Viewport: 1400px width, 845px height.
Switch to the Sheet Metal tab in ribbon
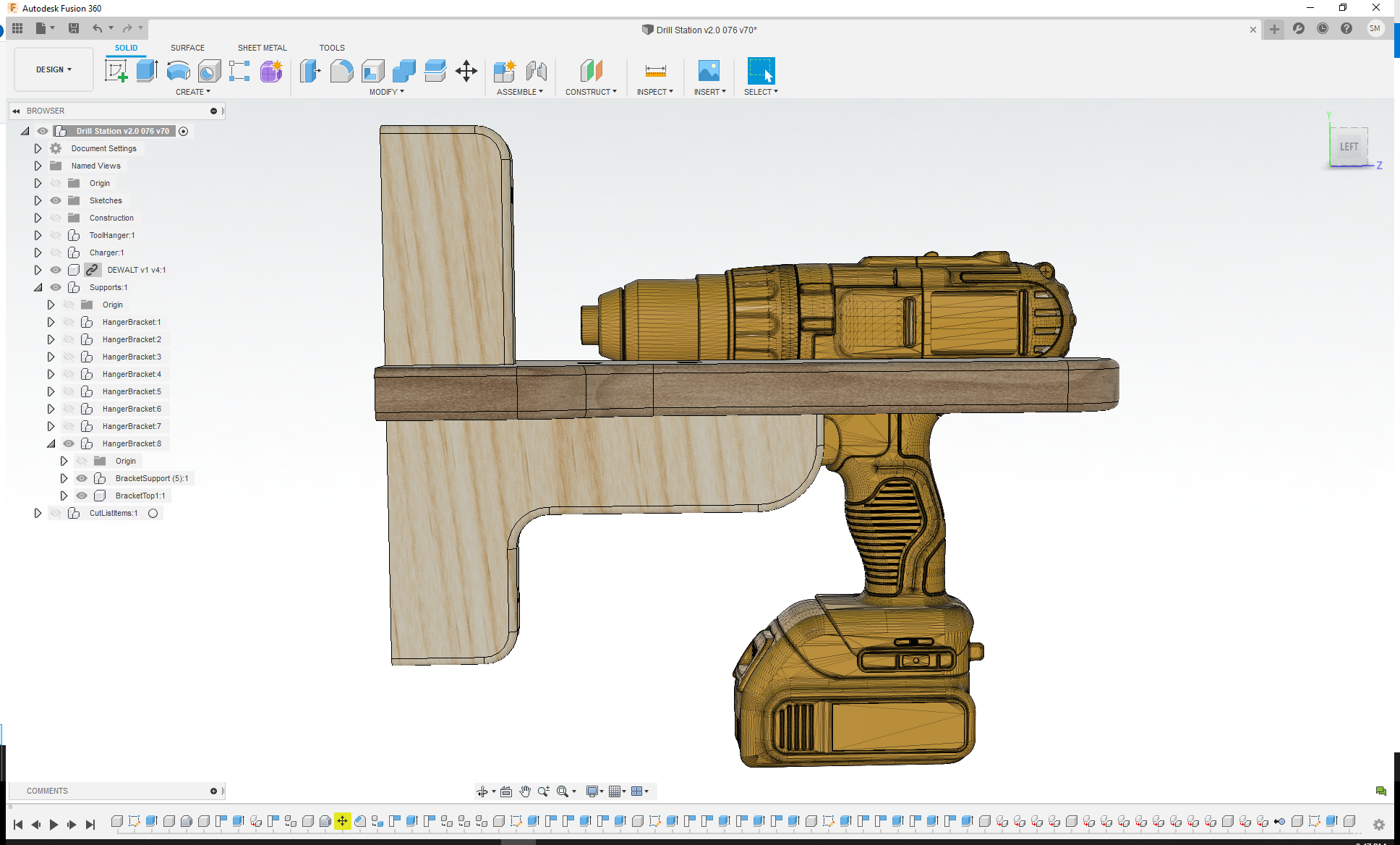(x=261, y=47)
